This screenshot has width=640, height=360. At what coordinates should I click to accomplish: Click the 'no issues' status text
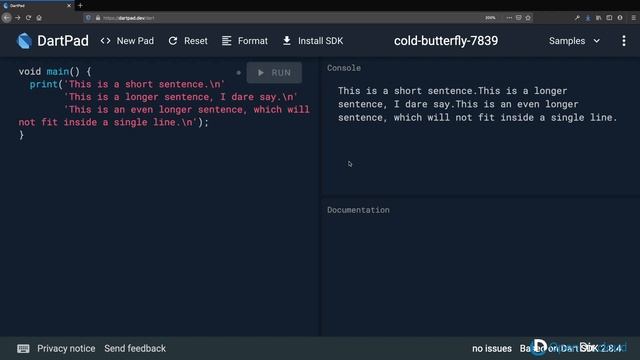(x=492, y=349)
